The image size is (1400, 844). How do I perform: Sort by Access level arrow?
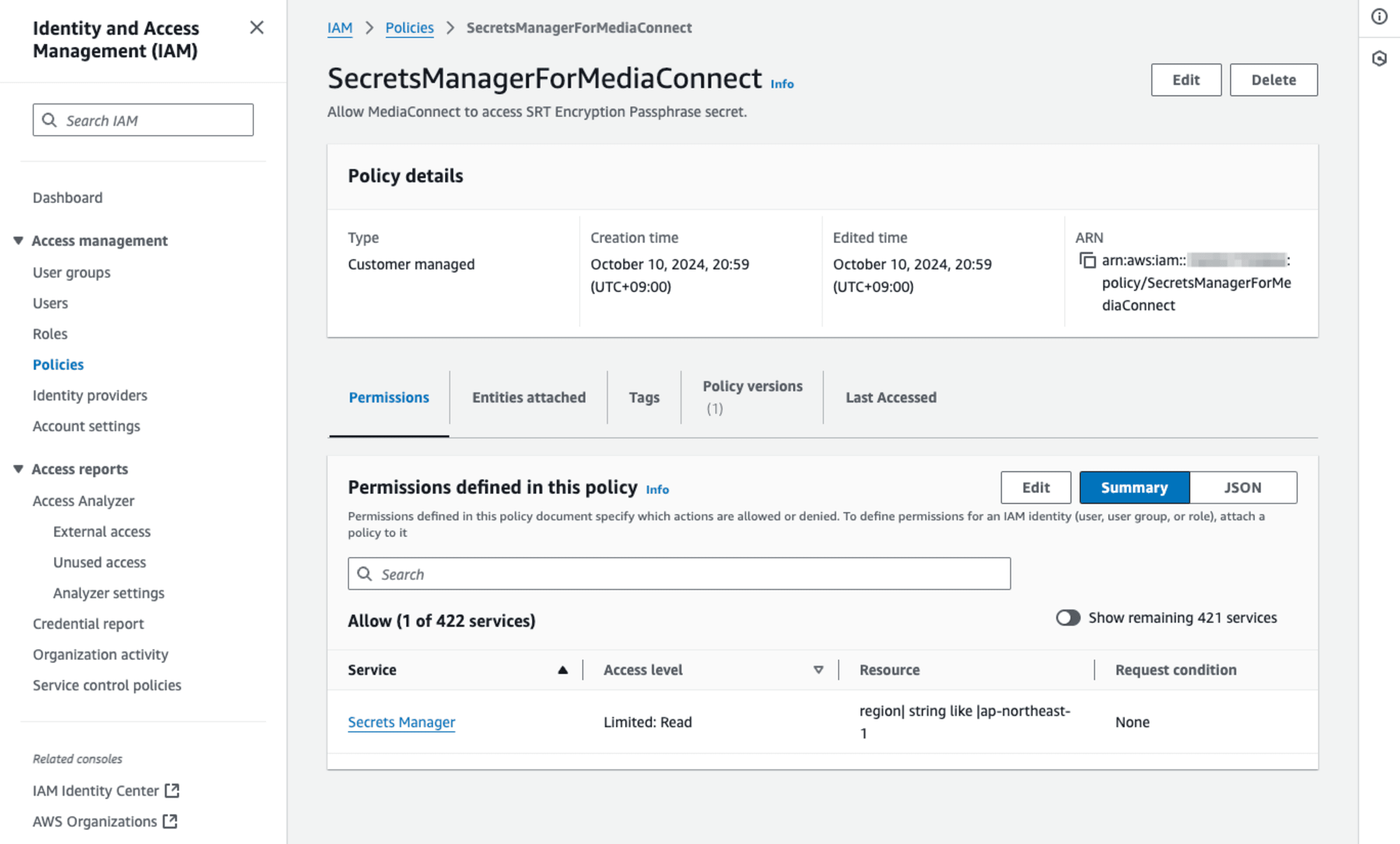point(818,670)
